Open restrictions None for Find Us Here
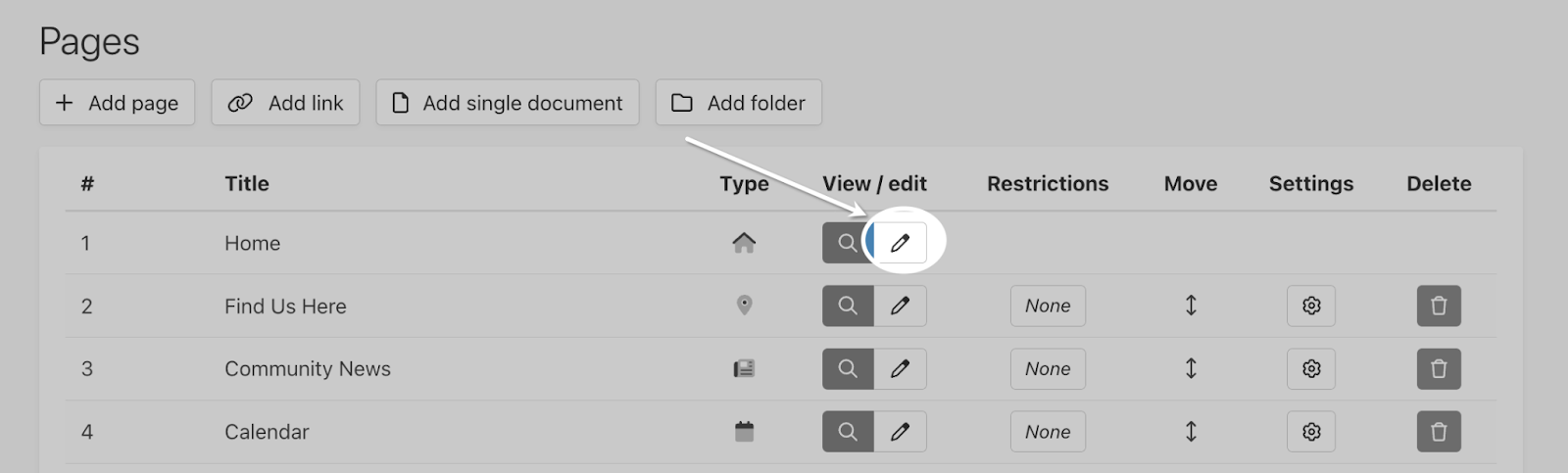1568x473 pixels. [x=1048, y=306]
